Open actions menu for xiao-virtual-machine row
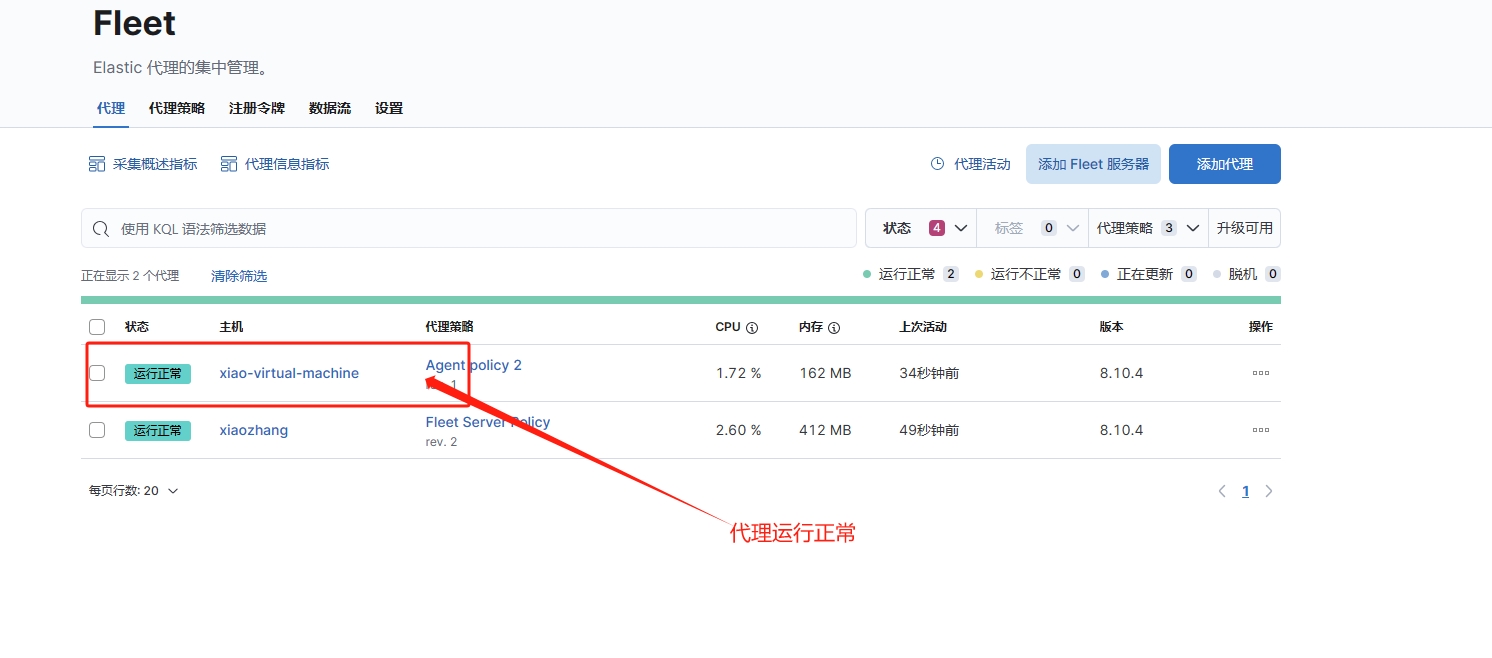 [x=1261, y=373]
